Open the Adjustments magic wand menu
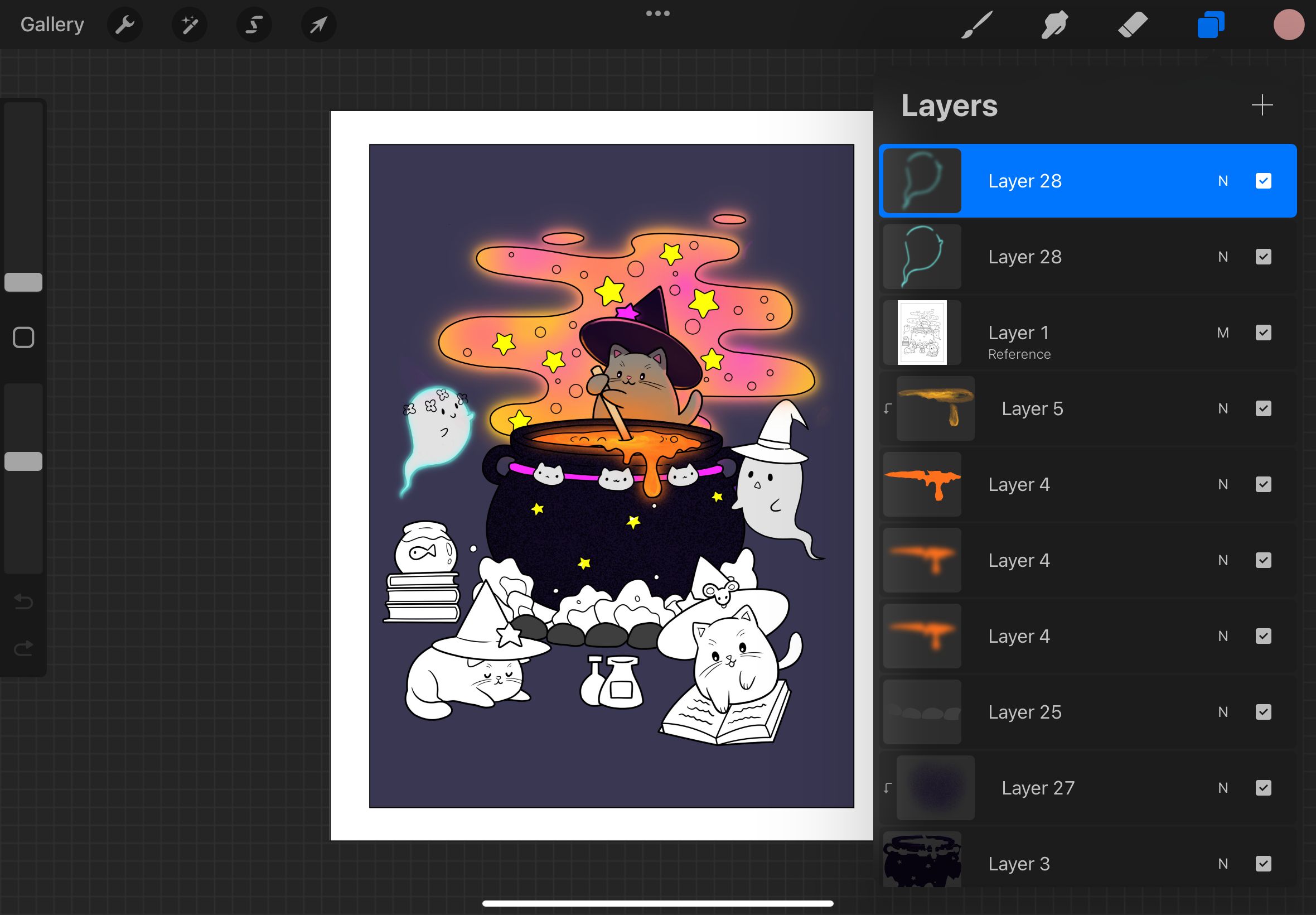The image size is (1316, 915). pos(189,25)
